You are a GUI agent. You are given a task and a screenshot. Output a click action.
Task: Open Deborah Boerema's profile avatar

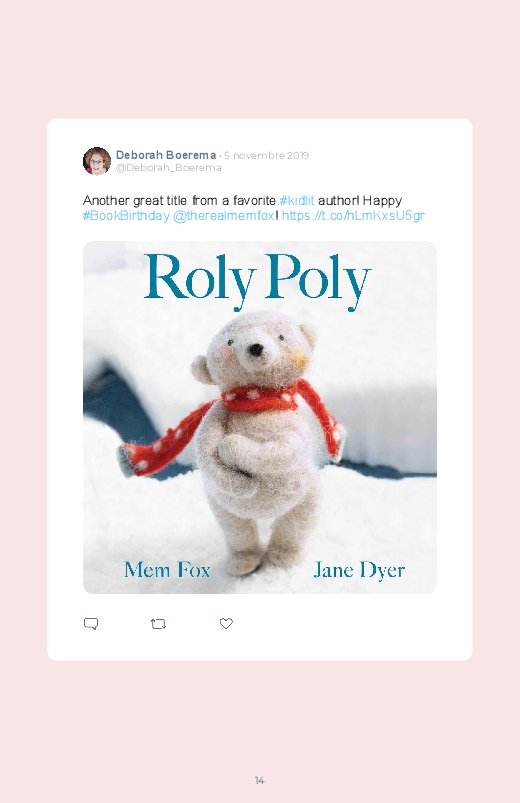pos(97,161)
